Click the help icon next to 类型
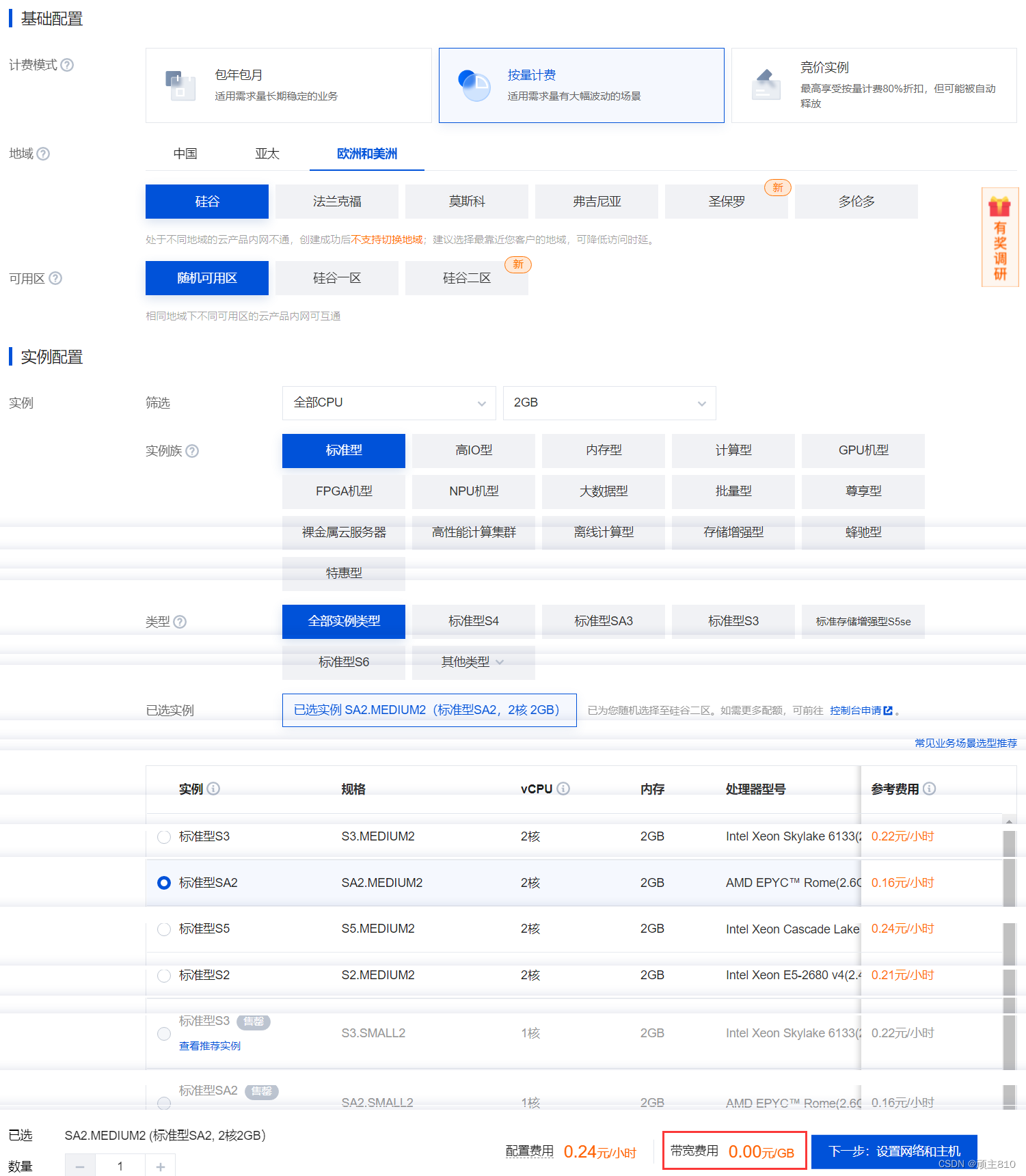Image resolution: width=1026 pixels, height=1176 pixels. click(180, 622)
